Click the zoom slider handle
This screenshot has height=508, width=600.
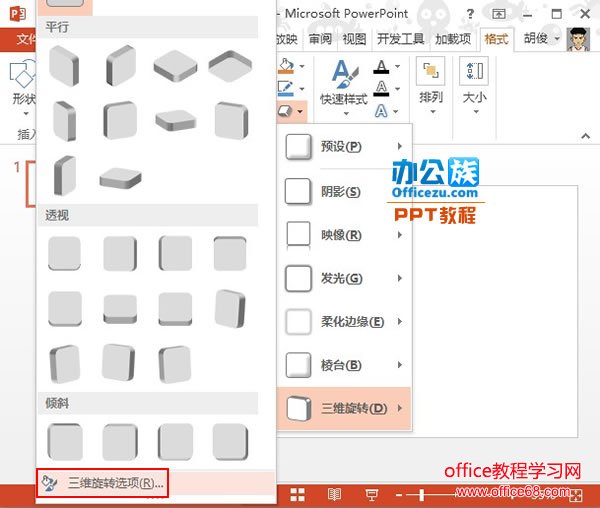pyautogui.click(x=421, y=495)
